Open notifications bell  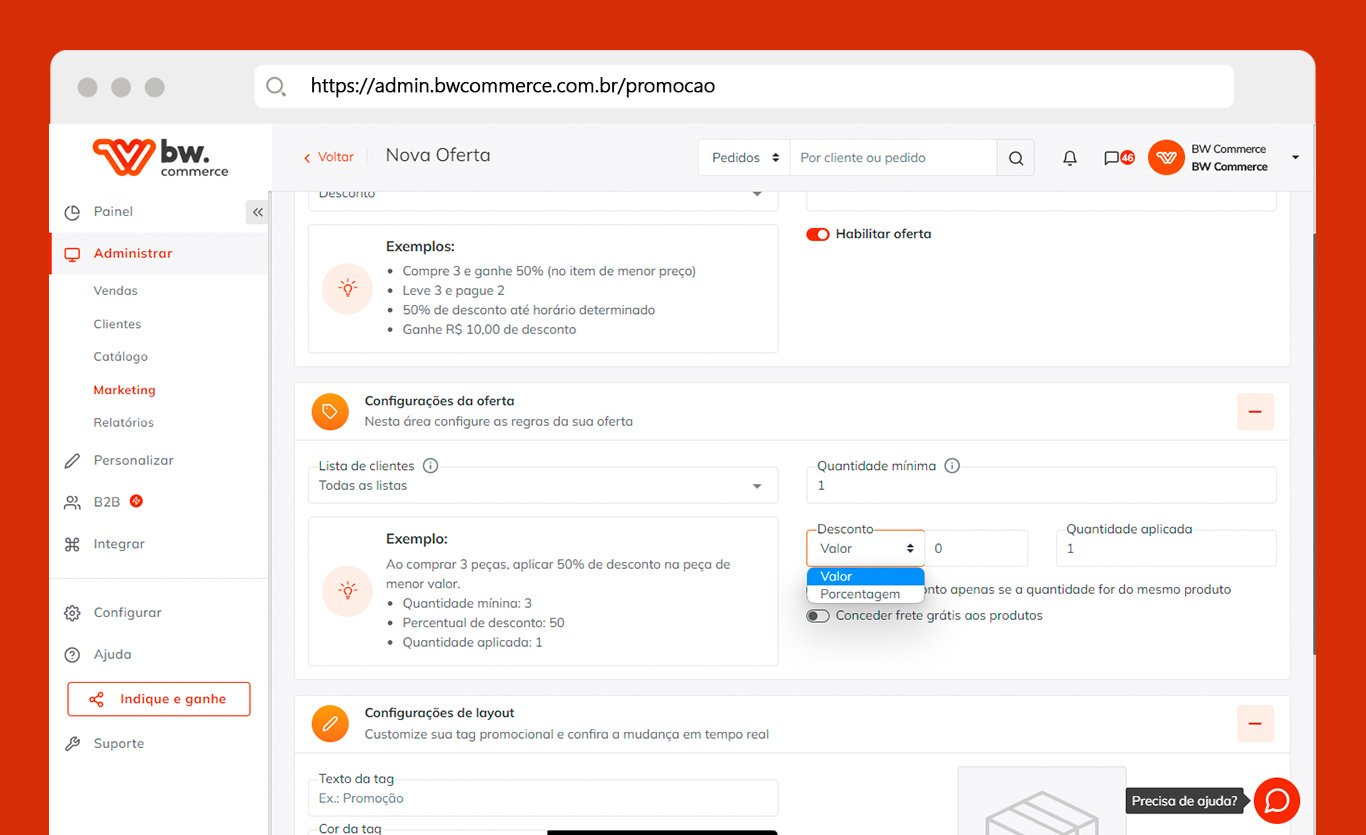click(1070, 158)
